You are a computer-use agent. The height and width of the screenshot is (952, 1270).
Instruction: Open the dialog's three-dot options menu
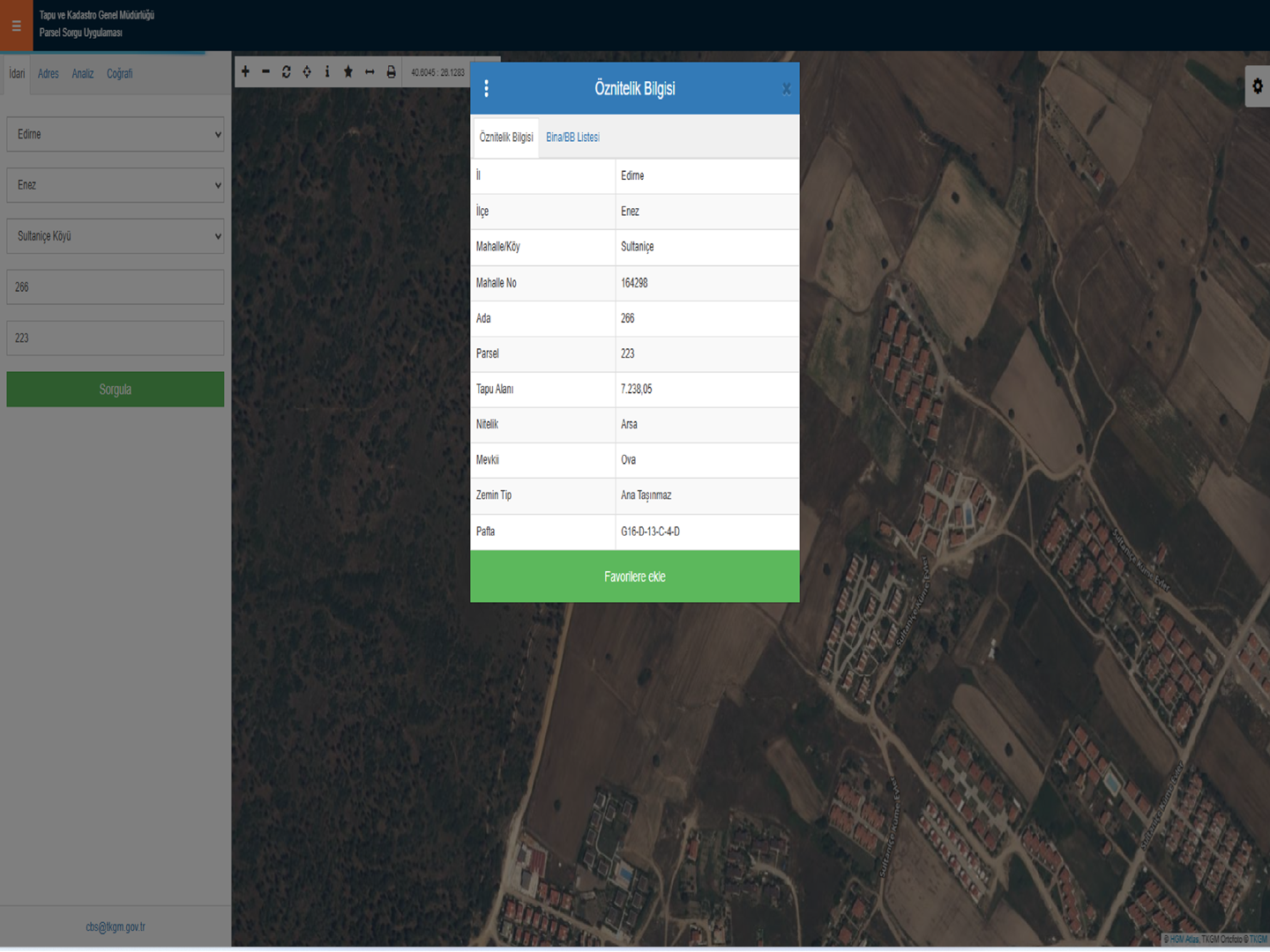486,88
